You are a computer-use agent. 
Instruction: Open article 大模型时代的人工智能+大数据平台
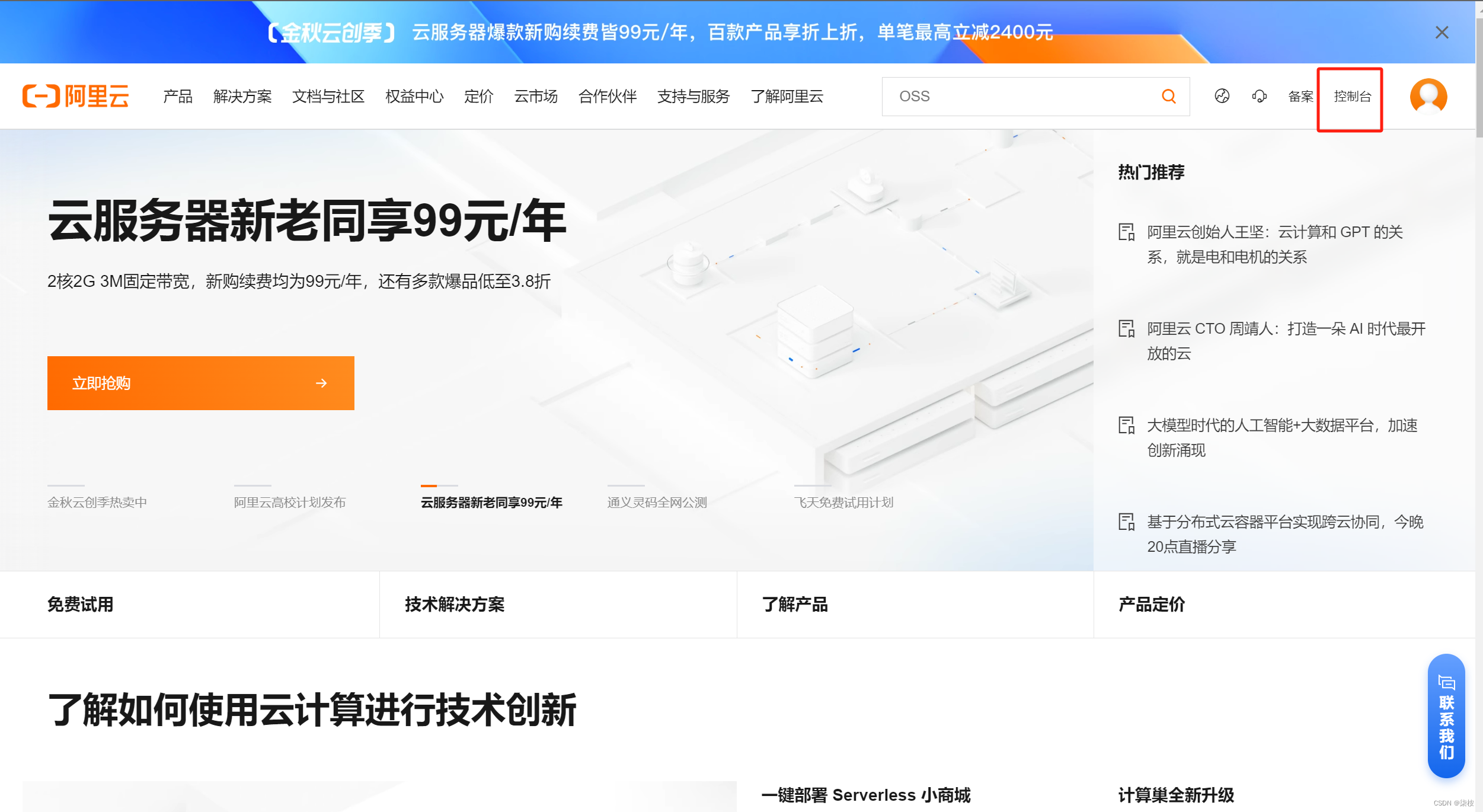(x=1282, y=437)
